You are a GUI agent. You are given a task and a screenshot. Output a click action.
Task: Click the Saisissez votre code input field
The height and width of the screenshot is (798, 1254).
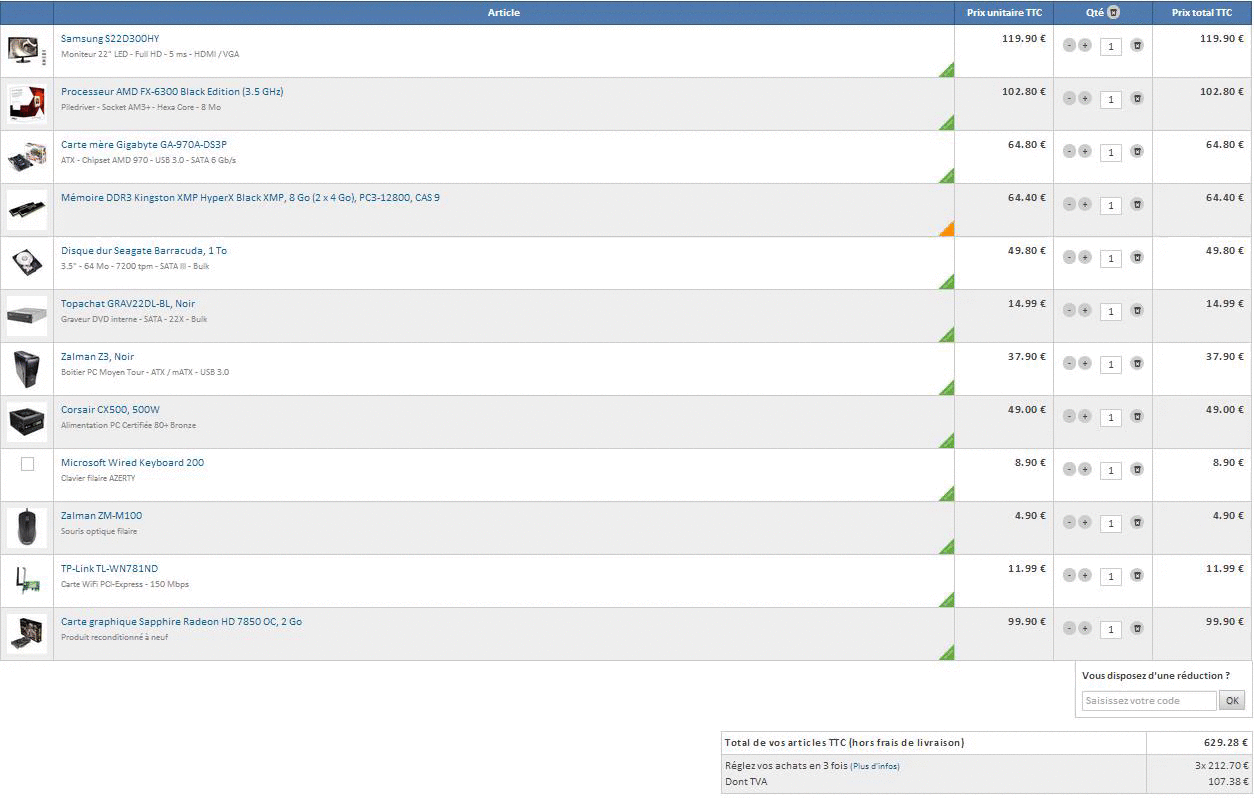click(1149, 701)
